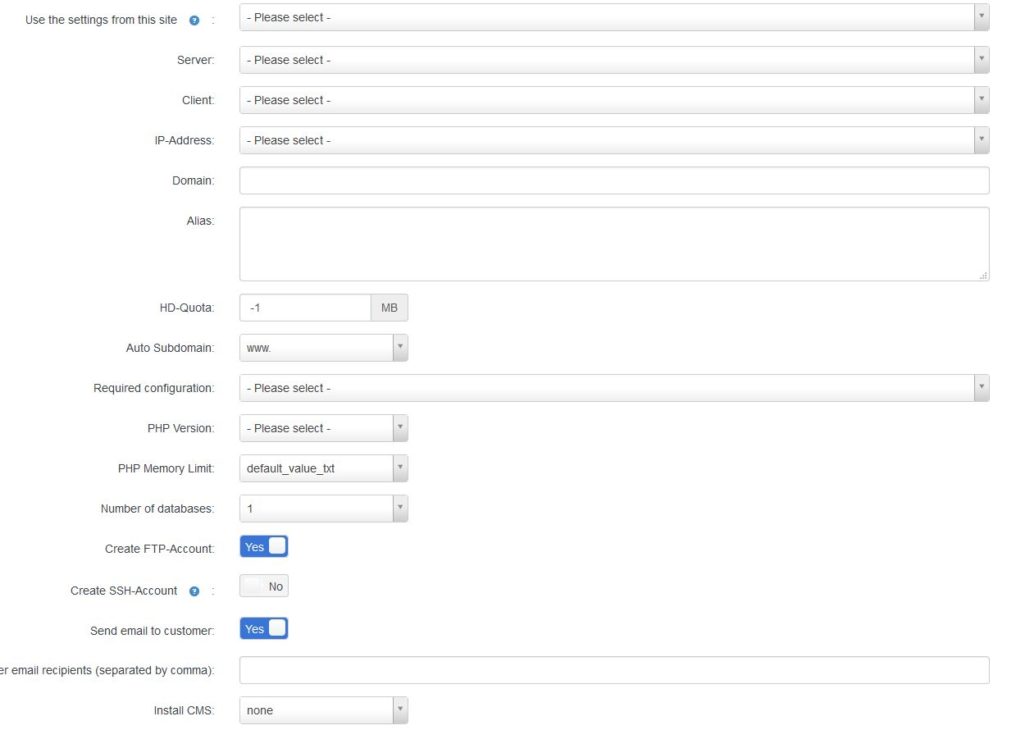Open 'Use the settings from this site' dropdown

click(x=614, y=18)
